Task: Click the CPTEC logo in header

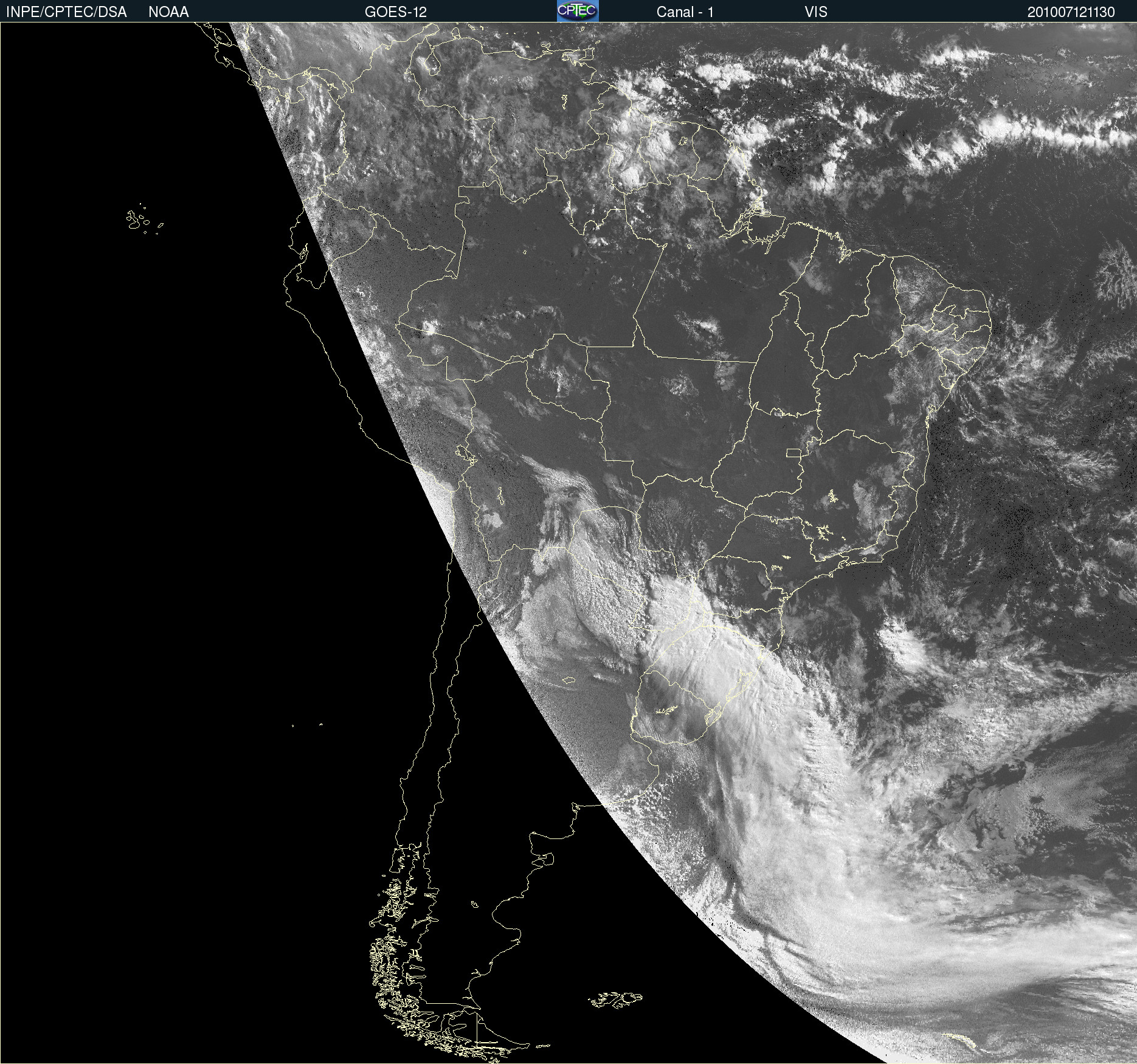Action: [x=578, y=11]
